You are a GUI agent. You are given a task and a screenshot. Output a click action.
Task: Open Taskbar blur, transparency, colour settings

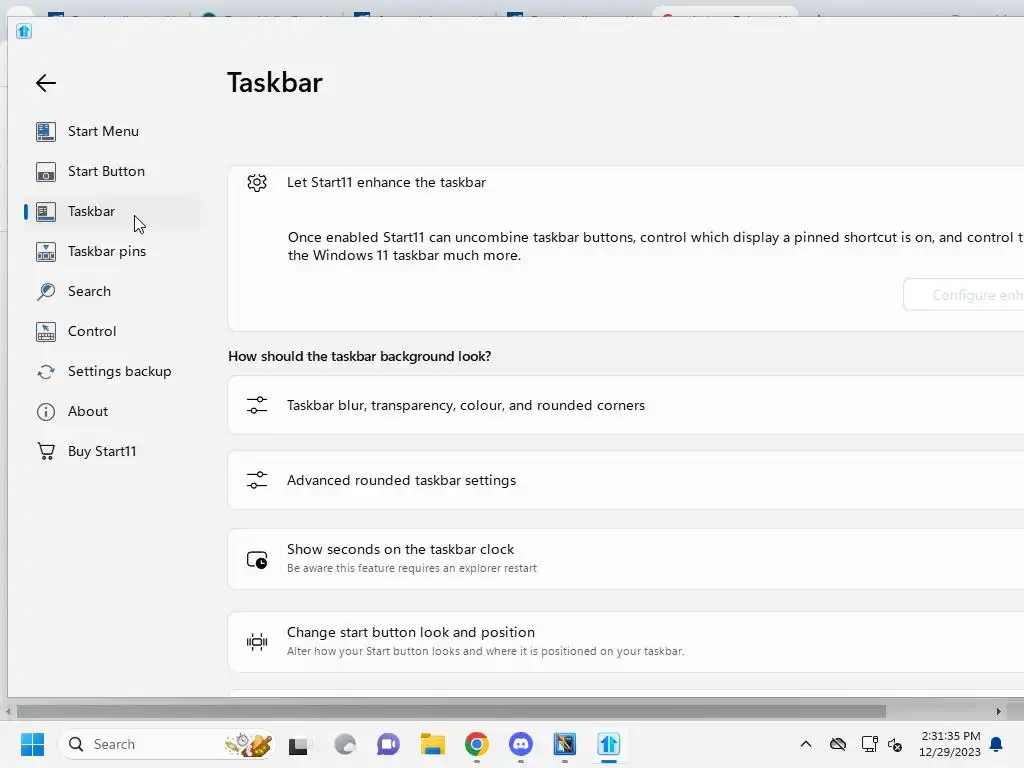click(x=626, y=405)
